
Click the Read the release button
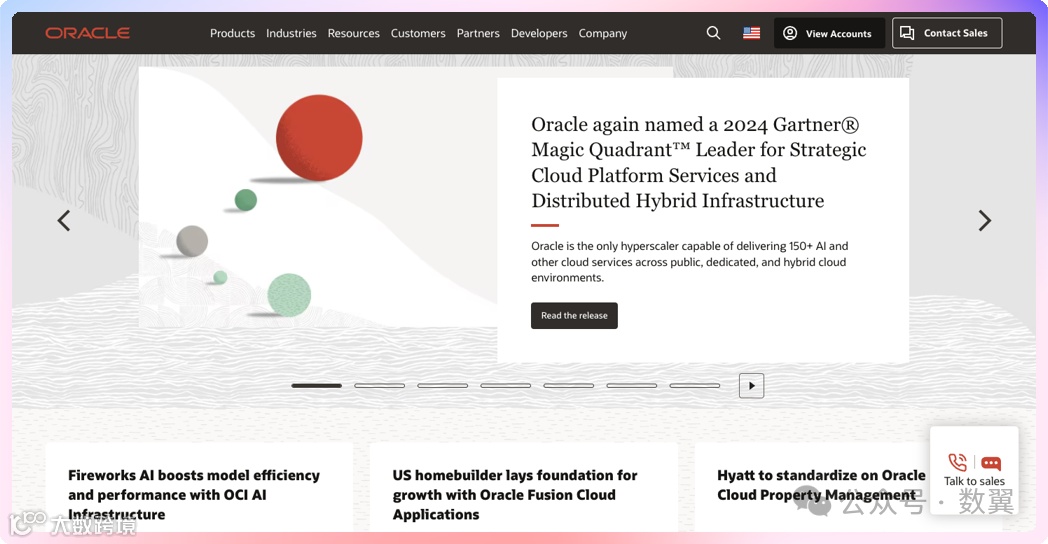click(x=574, y=315)
